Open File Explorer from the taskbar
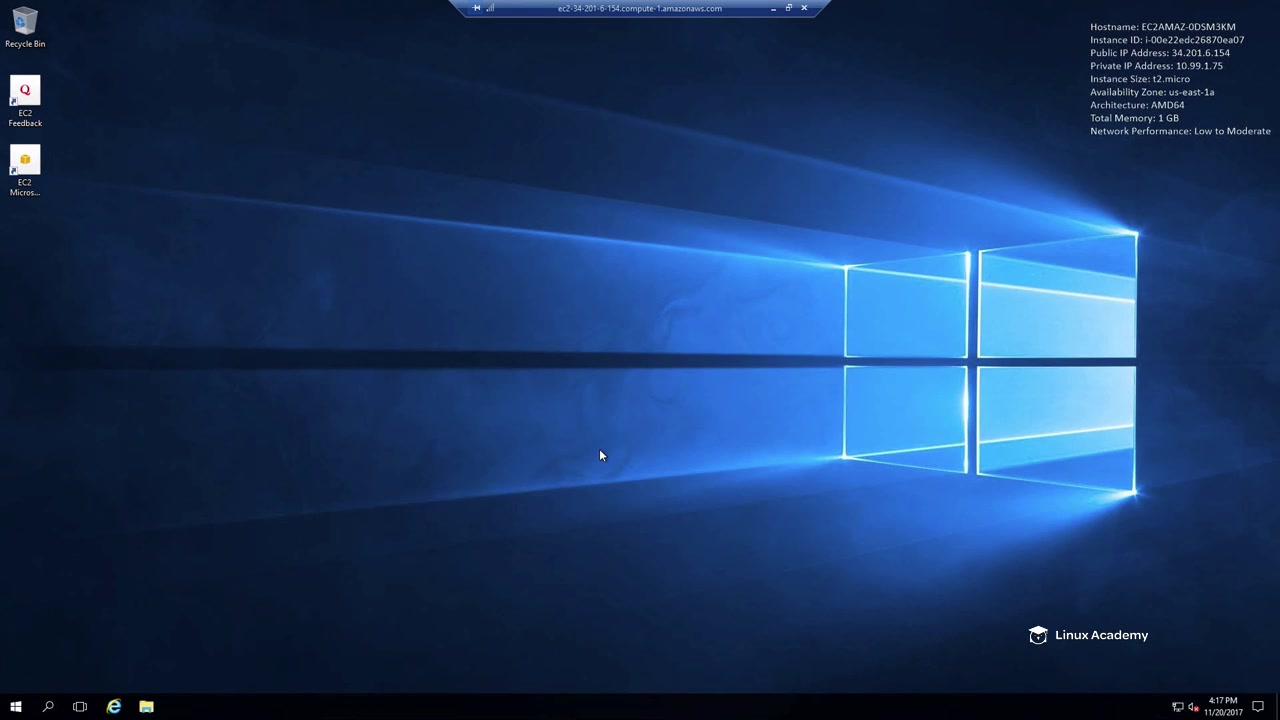Image resolution: width=1280 pixels, height=720 pixels. point(146,707)
